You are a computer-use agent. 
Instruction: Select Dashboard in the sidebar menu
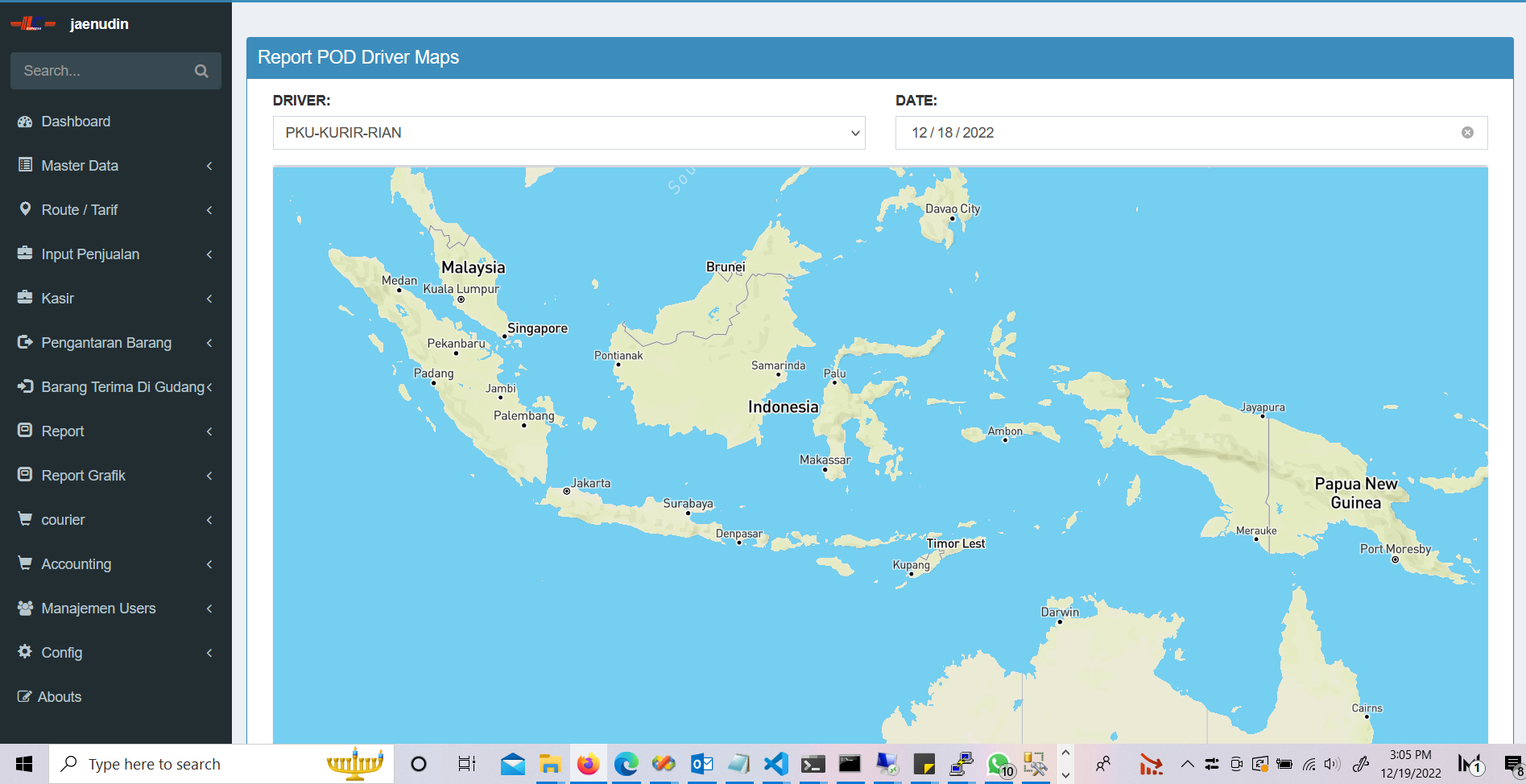click(76, 121)
